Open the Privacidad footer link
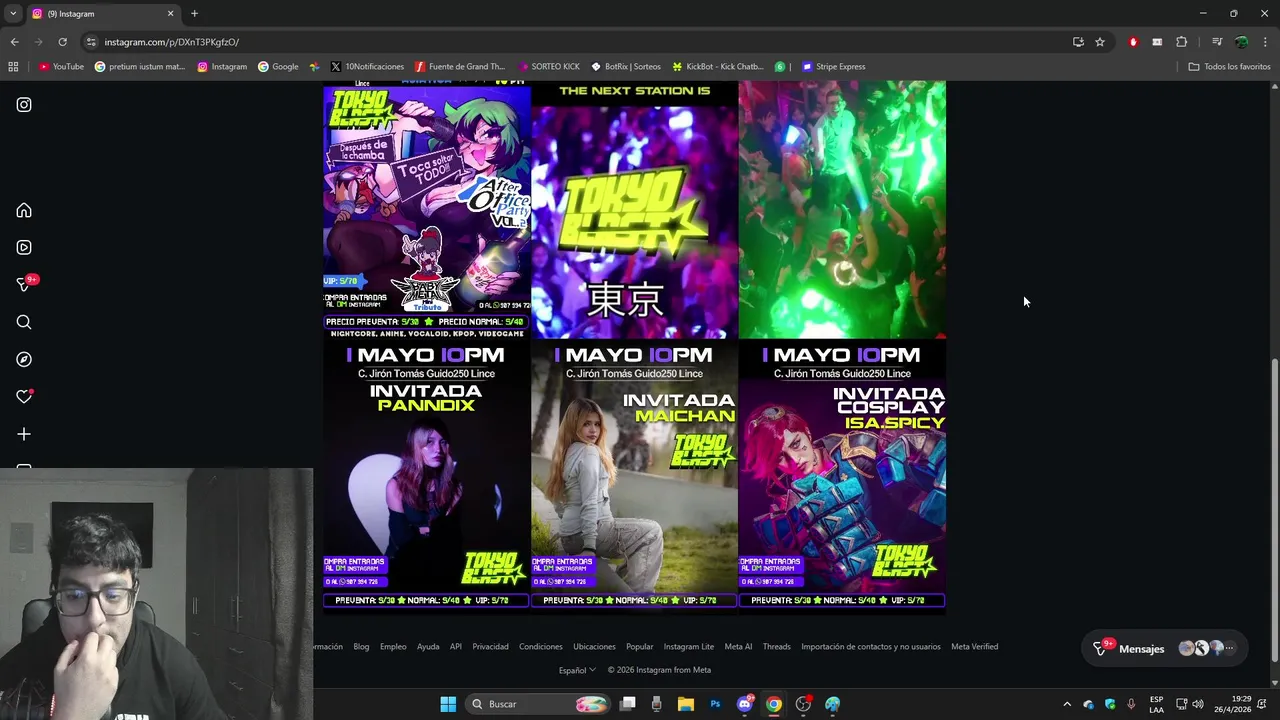This screenshot has width=1280, height=720. [490, 647]
